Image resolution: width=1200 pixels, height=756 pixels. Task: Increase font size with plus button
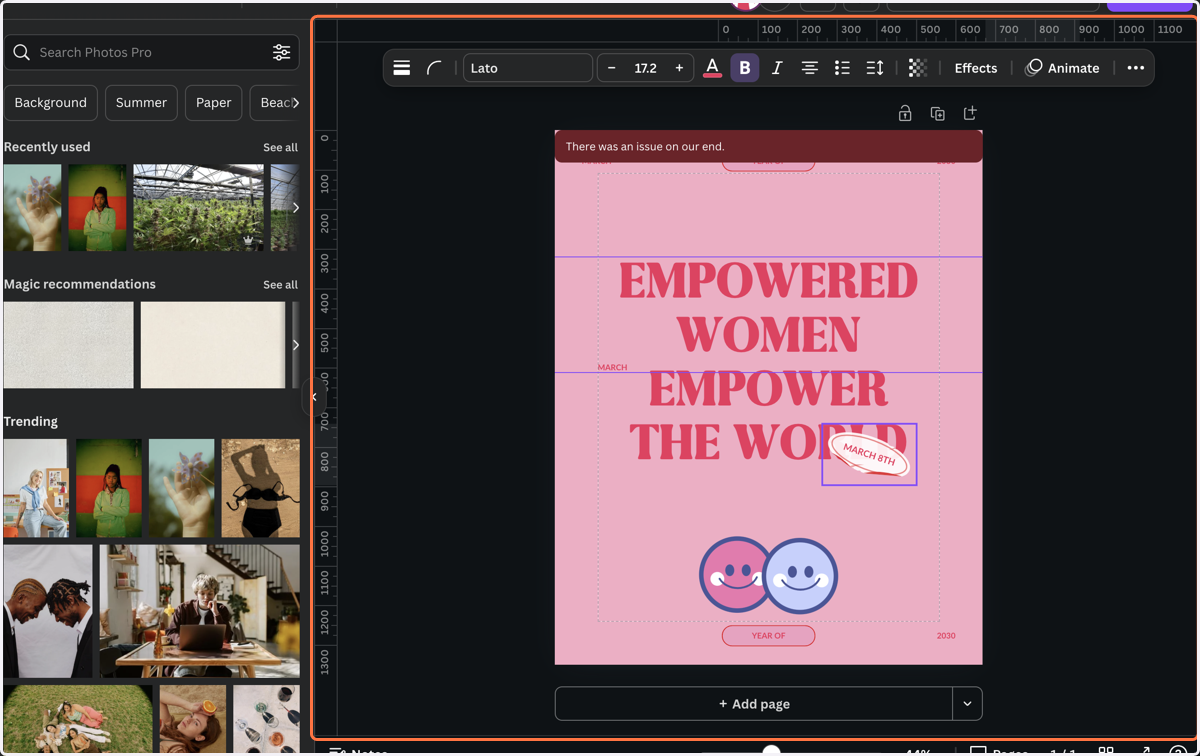(x=679, y=68)
